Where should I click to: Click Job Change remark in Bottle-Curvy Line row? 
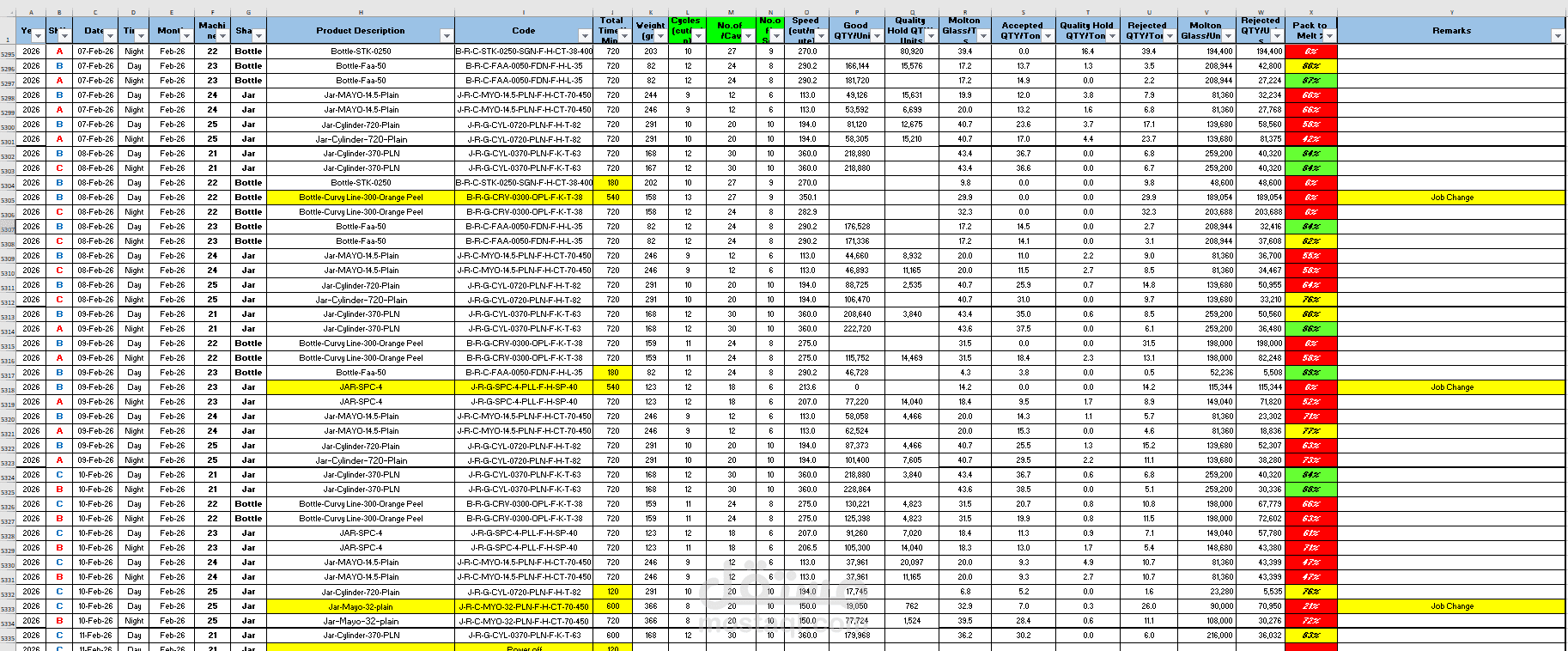pyautogui.click(x=1452, y=198)
